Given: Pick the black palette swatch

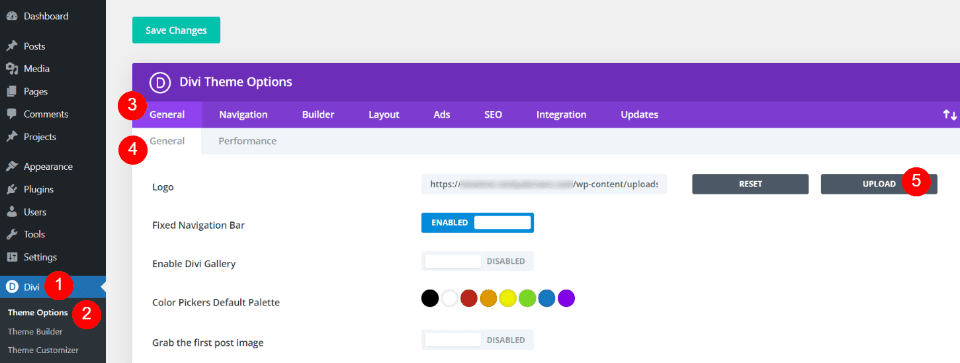Looking at the screenshot, I should pyautogui.click(x=430, y=298).
